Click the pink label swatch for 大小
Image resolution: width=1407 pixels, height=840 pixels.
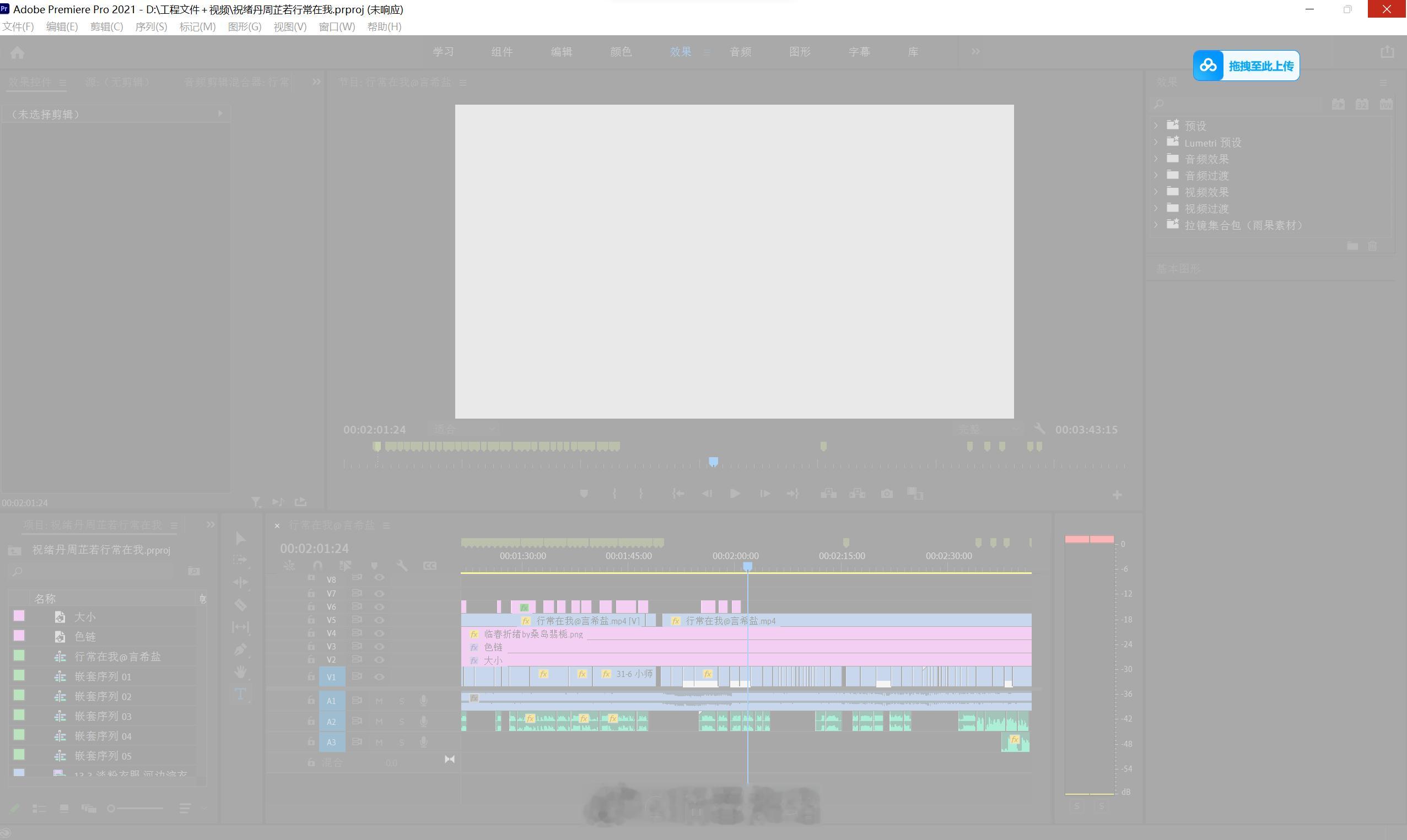point(19,616)
